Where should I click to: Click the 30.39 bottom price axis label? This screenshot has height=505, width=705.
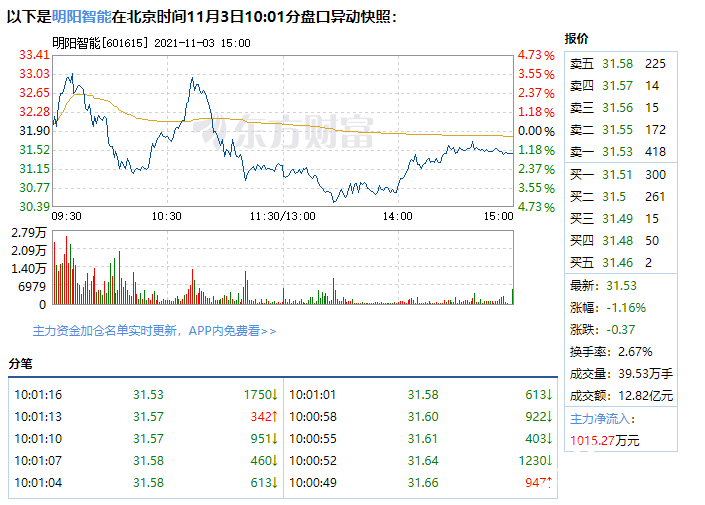(34, 207)
